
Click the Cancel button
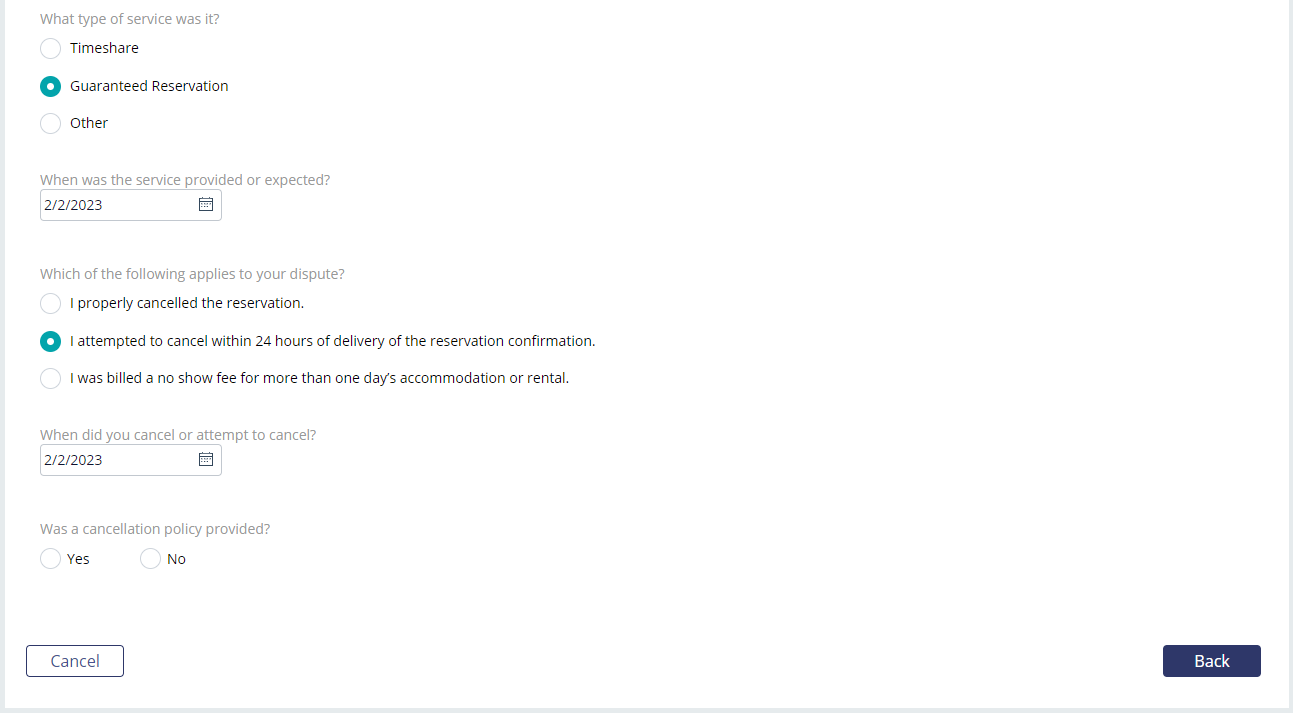pyautogui.click(x=75, y=661)
